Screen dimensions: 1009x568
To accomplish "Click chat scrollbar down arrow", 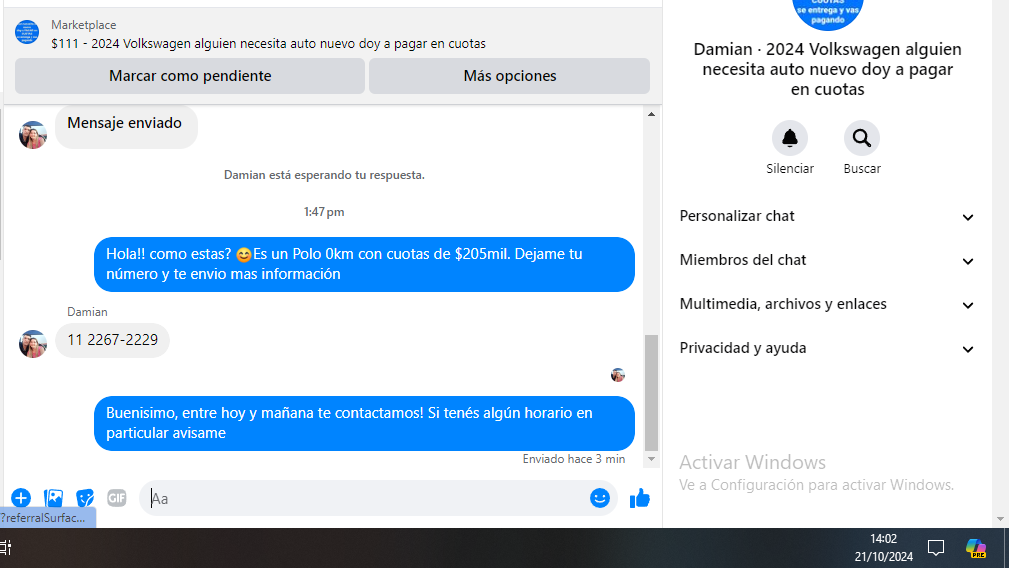I will click(x=651, y=459).
